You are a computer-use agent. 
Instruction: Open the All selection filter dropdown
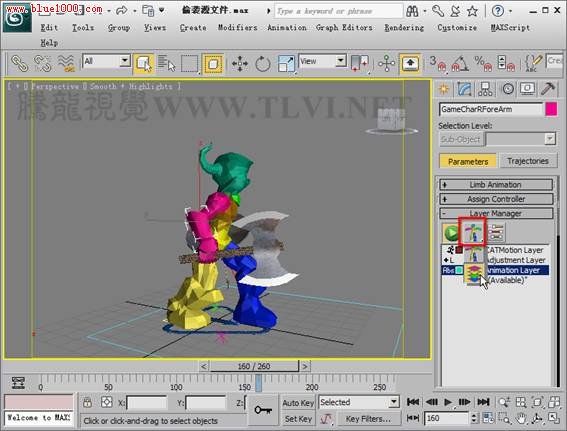[x=106, y=61]
